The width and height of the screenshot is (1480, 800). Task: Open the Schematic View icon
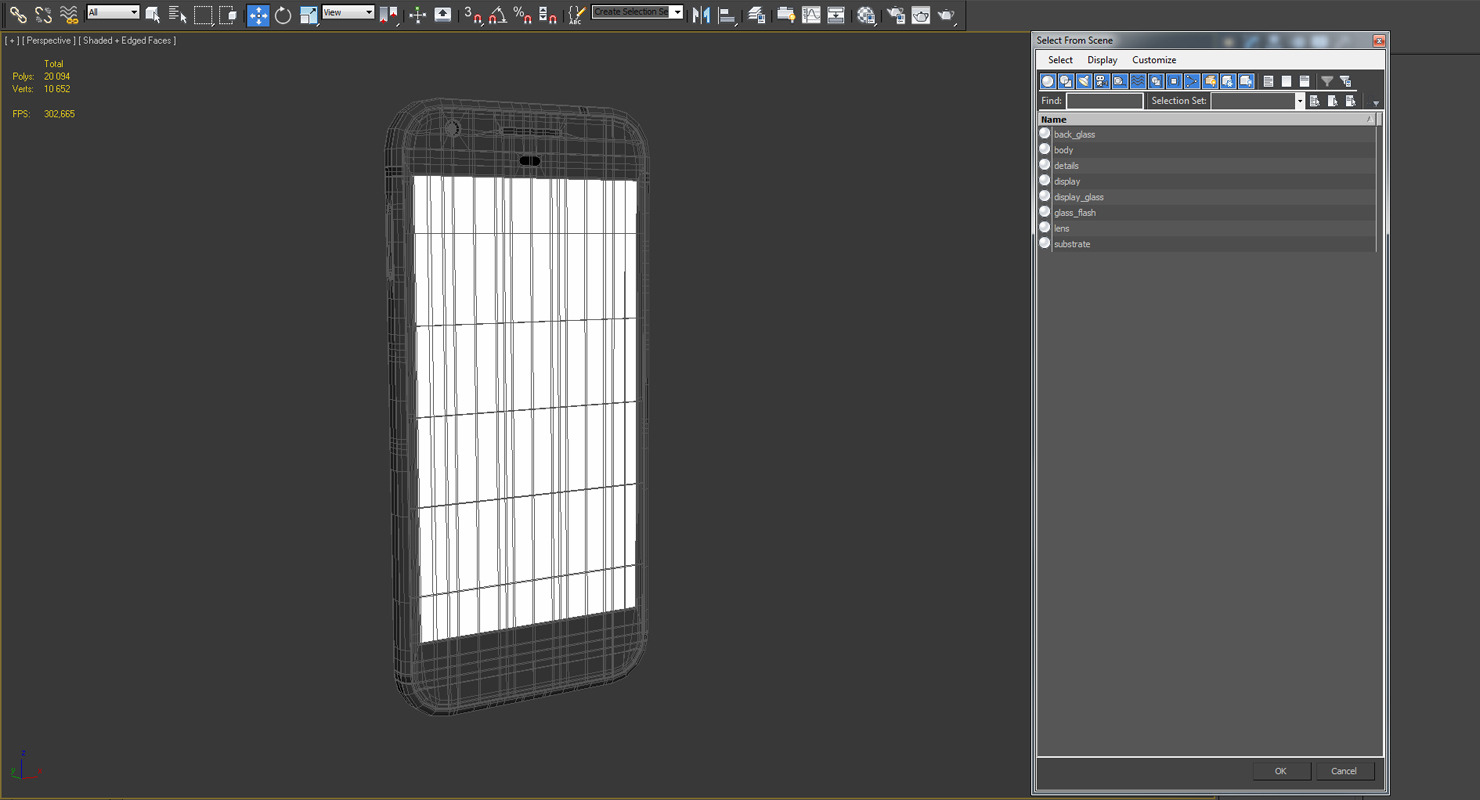point(836,15)
